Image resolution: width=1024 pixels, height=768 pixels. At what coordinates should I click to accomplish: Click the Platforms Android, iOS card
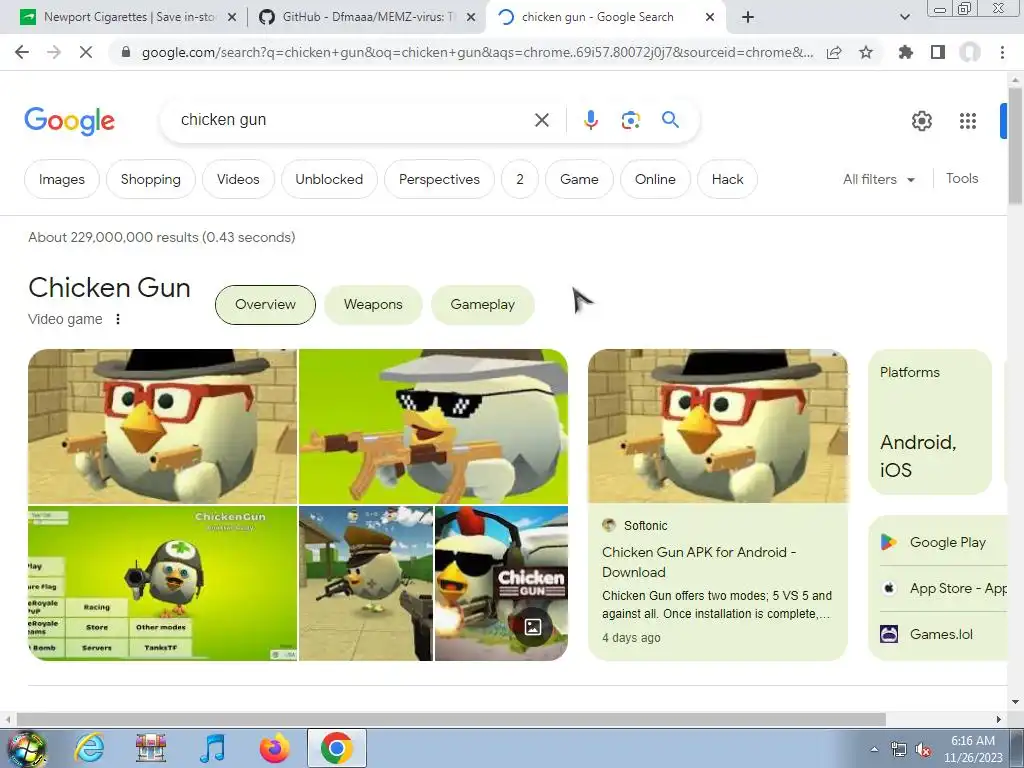tap(930, 422)
